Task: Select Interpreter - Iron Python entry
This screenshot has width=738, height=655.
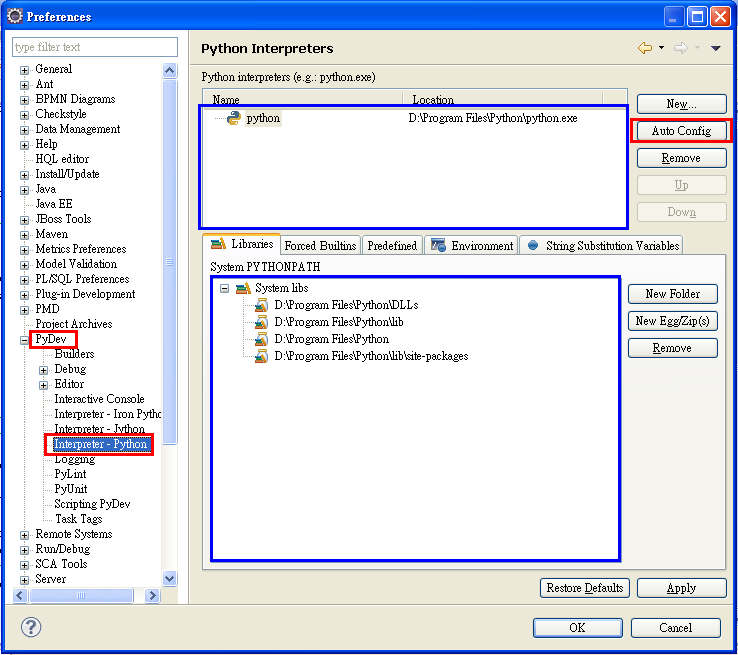Action: click(108, 414)
